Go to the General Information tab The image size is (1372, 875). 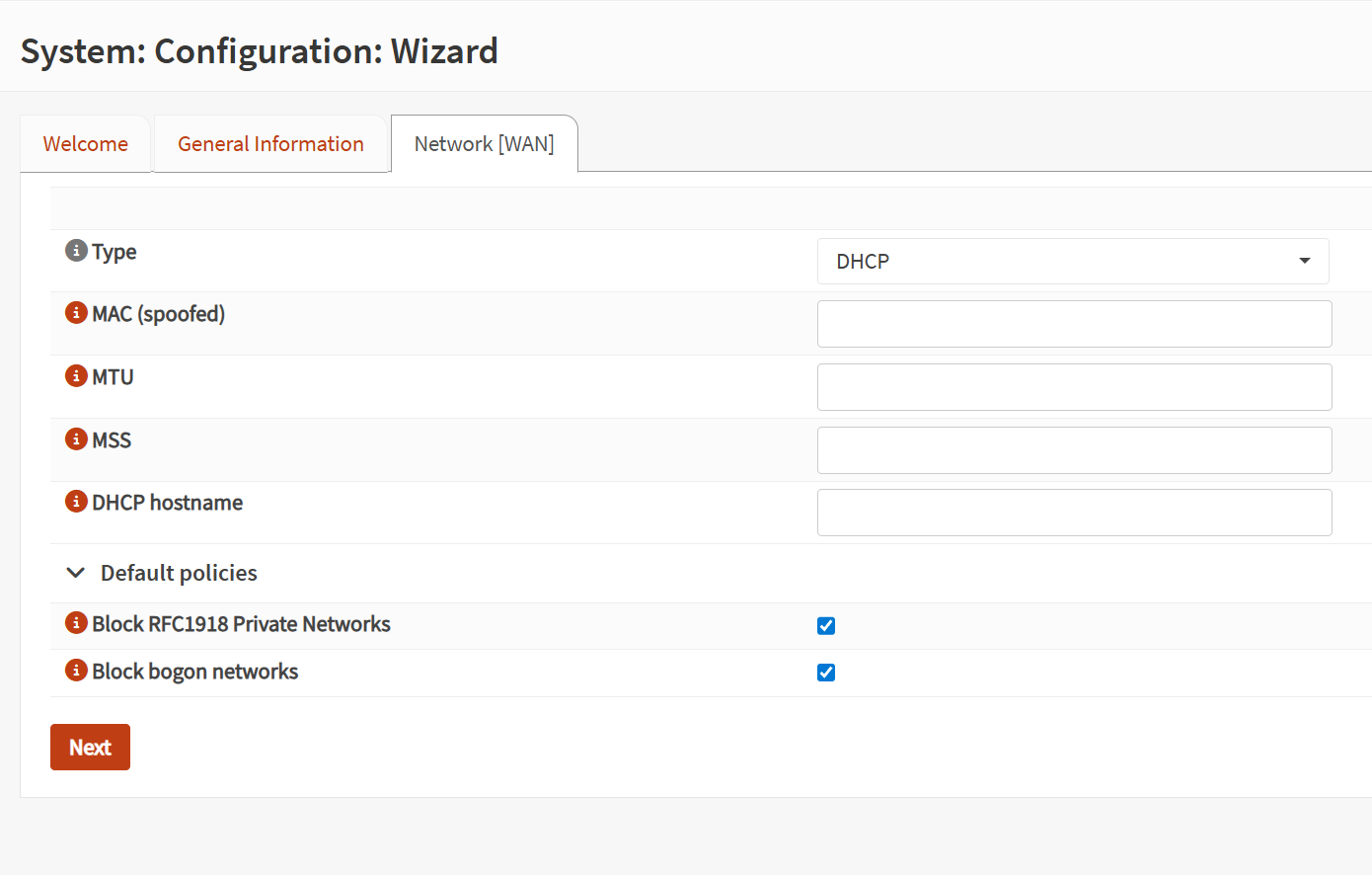point(270,144)
